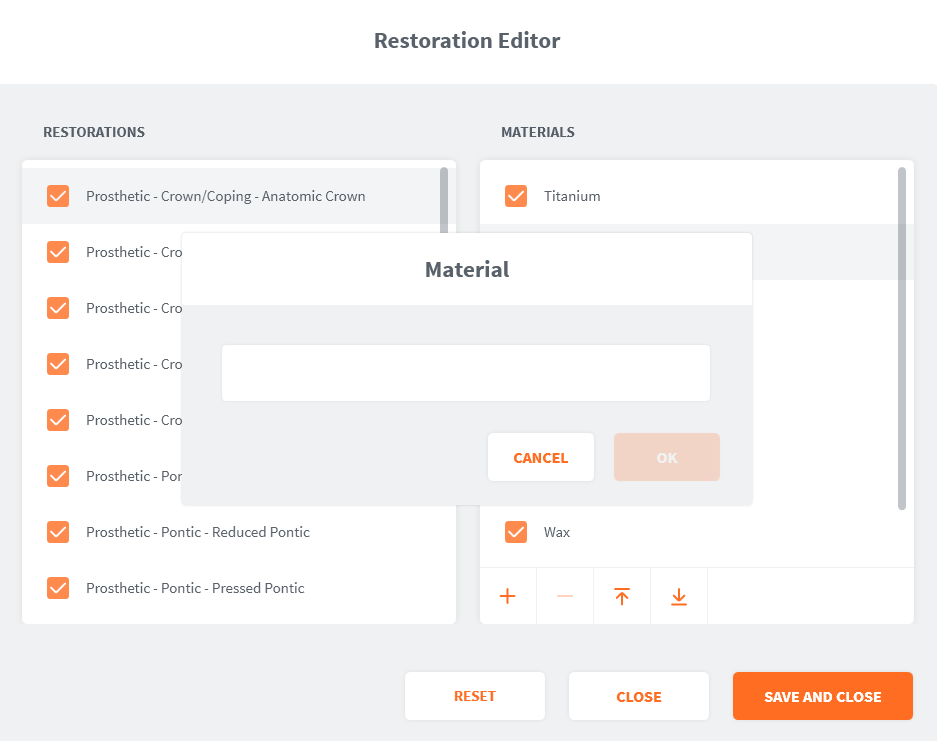Click the plus icon to add material
Screen dimensions: 937x741
click(x=508, y=597)
